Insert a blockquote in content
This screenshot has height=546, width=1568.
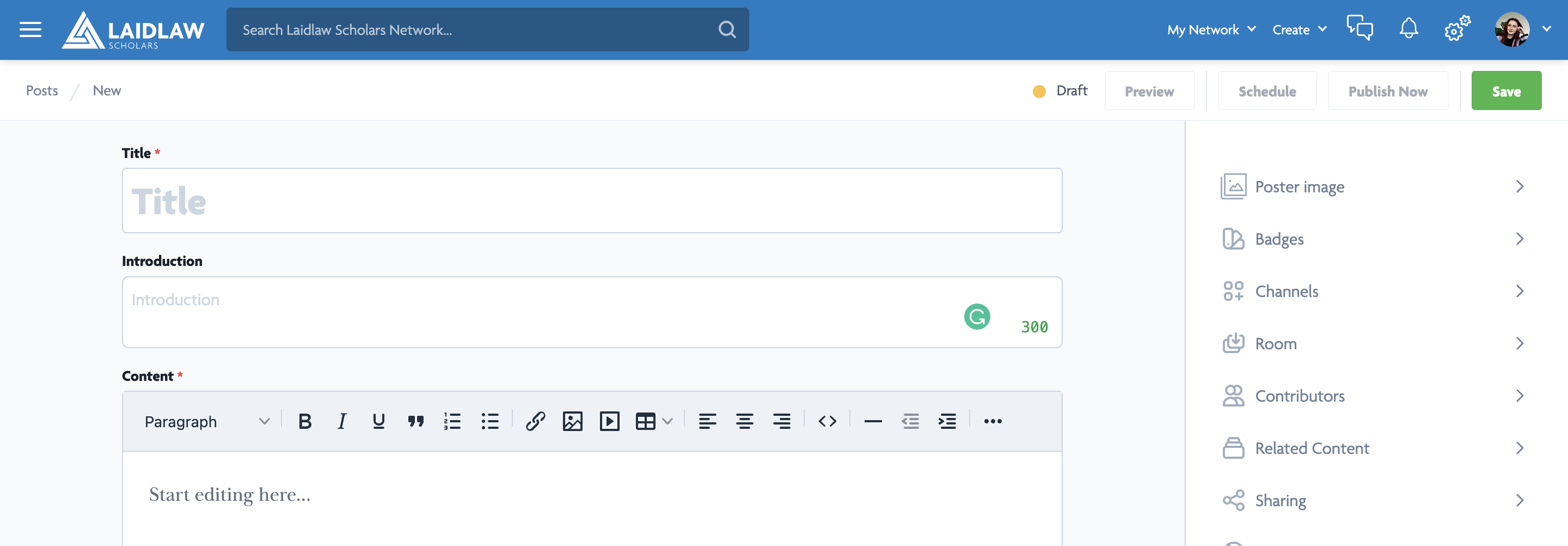[x=416, y=421]
